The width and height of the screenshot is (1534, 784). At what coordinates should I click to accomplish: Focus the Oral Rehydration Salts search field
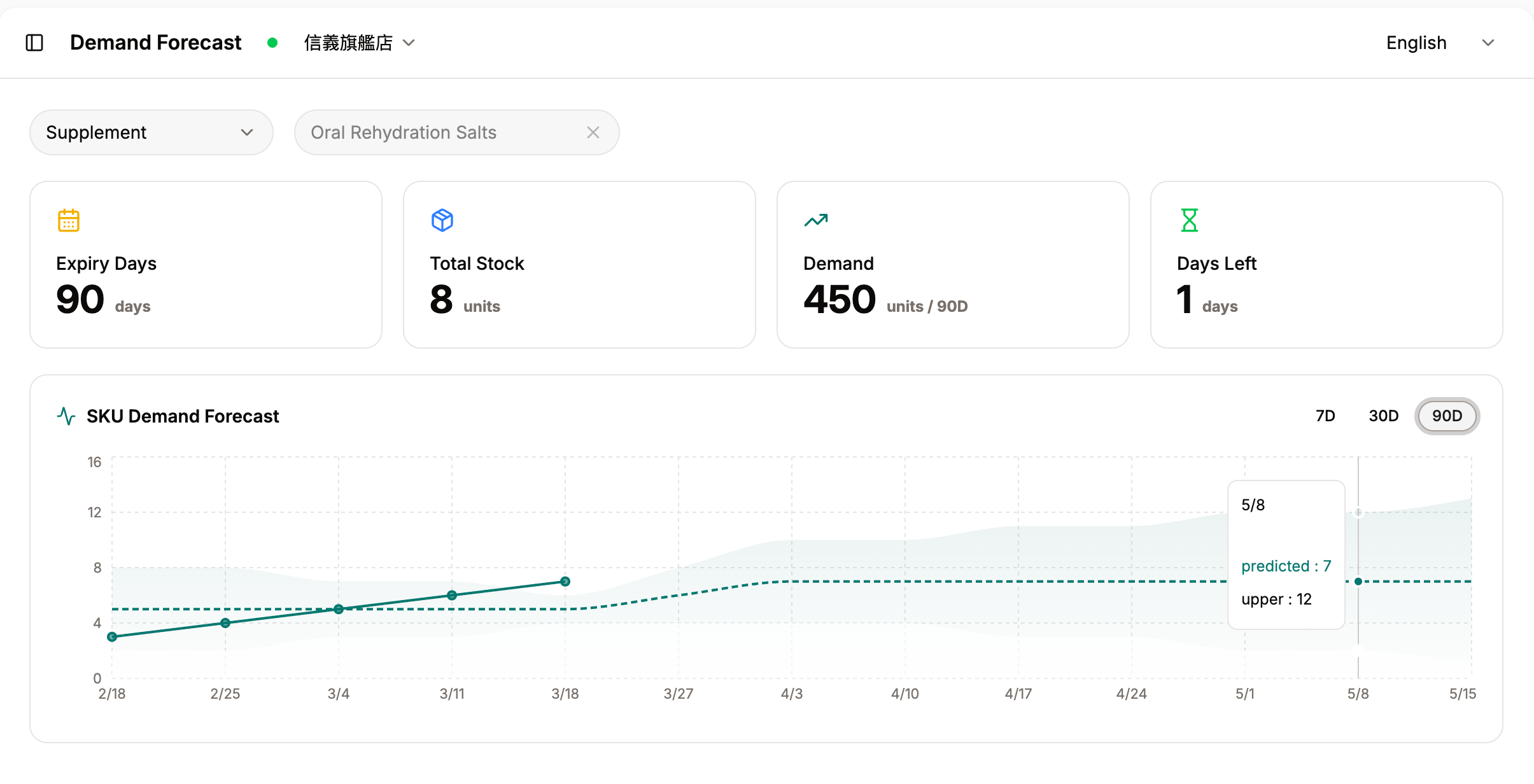point(439,132)
